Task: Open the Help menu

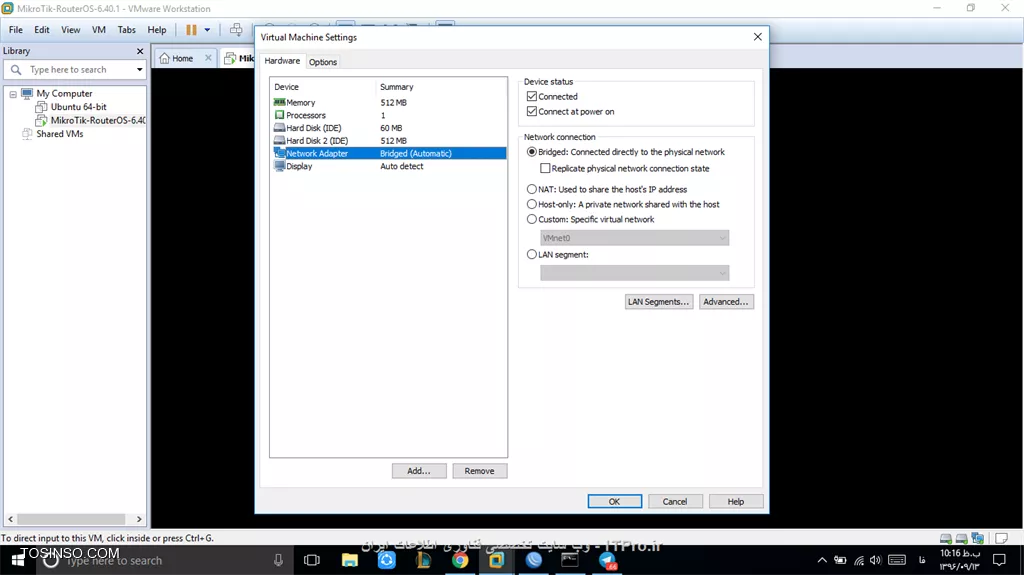Action: 157,30
